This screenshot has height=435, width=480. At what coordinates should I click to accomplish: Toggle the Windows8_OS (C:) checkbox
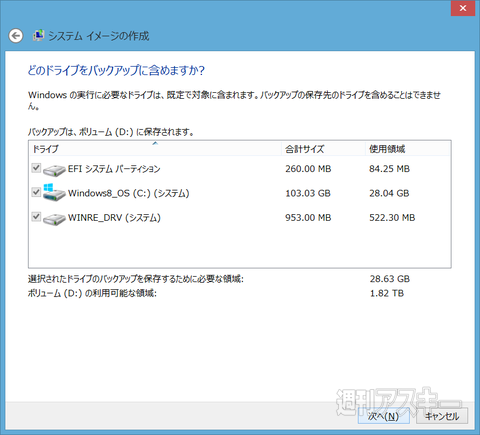(36, 192)
